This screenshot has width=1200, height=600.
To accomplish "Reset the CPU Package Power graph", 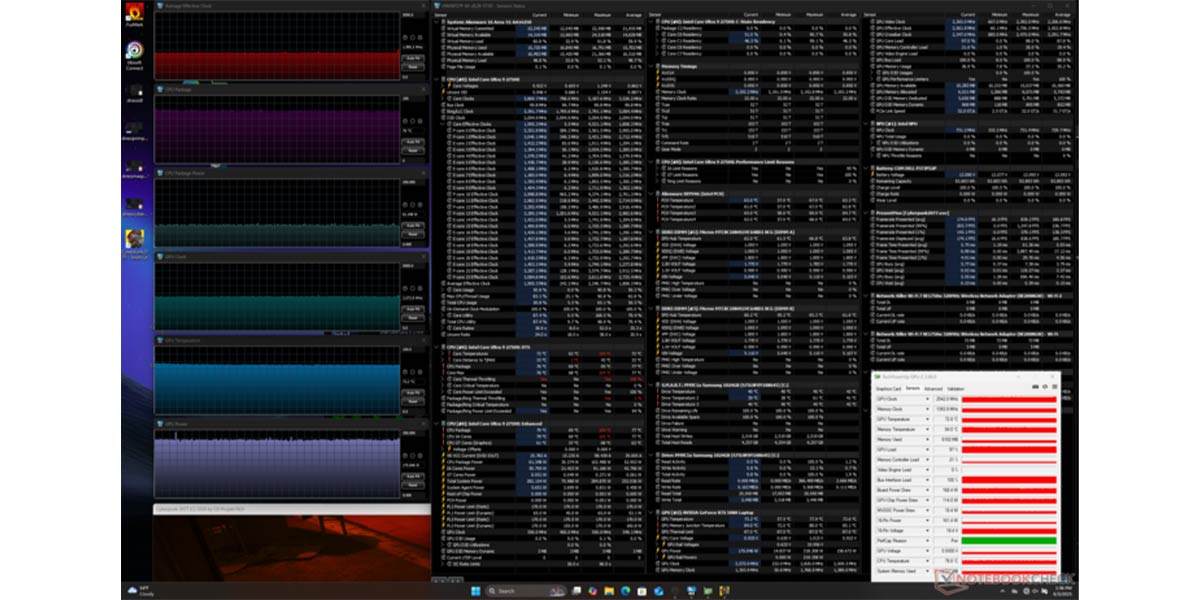I will click(411, 234).
